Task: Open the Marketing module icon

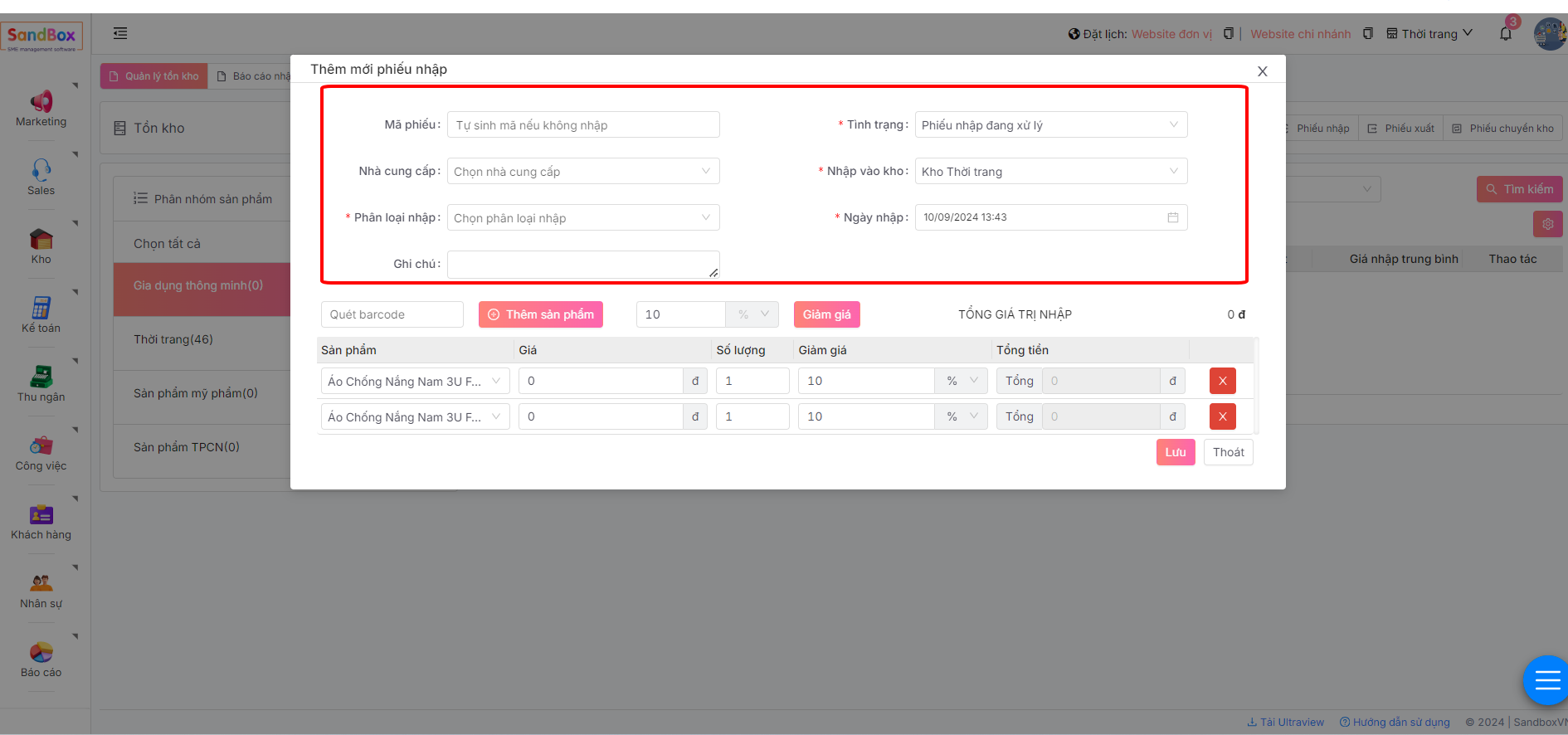Action: point(41,102)
